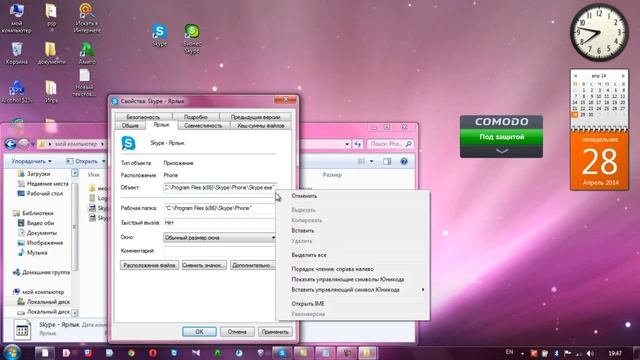Switch to the Подробно tab
The image size is (640, 360).
(196, 117)
